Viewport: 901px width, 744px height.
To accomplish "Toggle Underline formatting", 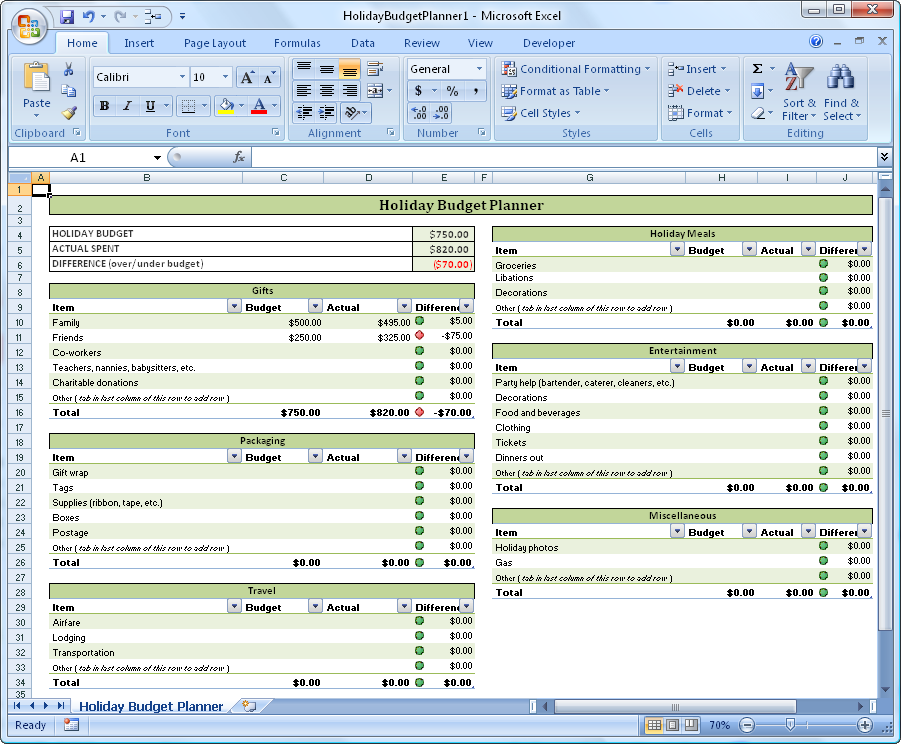I will (x=150, y=106).
